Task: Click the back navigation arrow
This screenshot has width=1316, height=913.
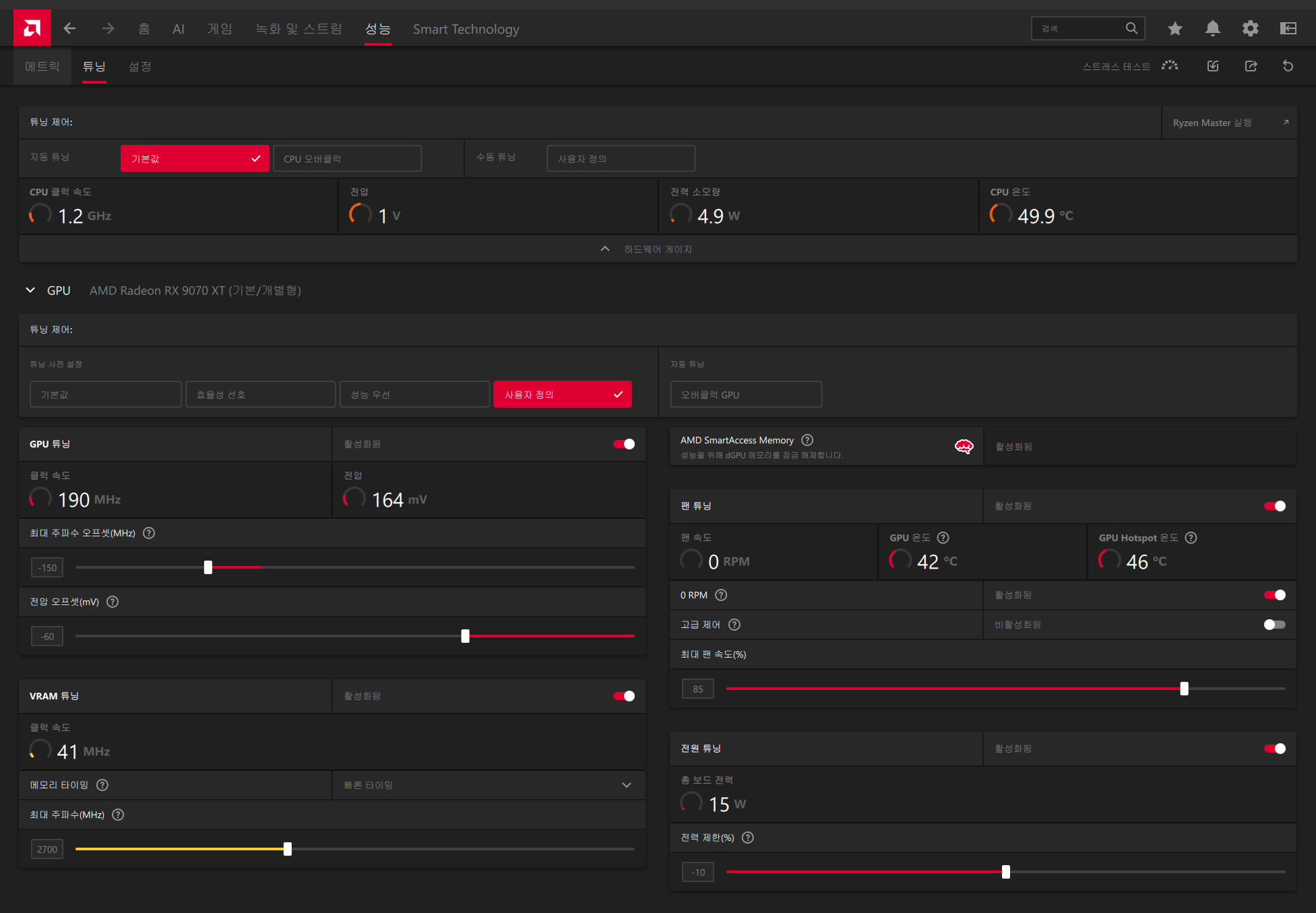Action: pyautogui.click(x=69, y=28)
